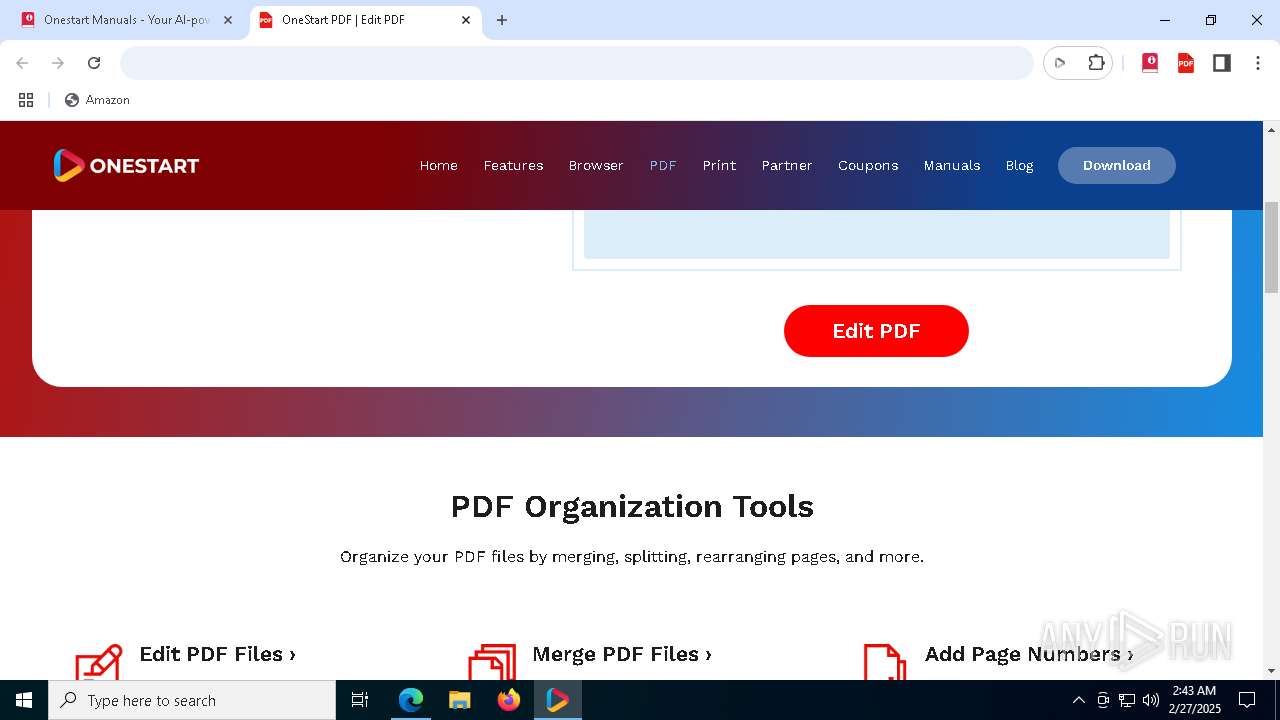
Task: Open File Explorer from taskbar
Action: pos(459,700)
